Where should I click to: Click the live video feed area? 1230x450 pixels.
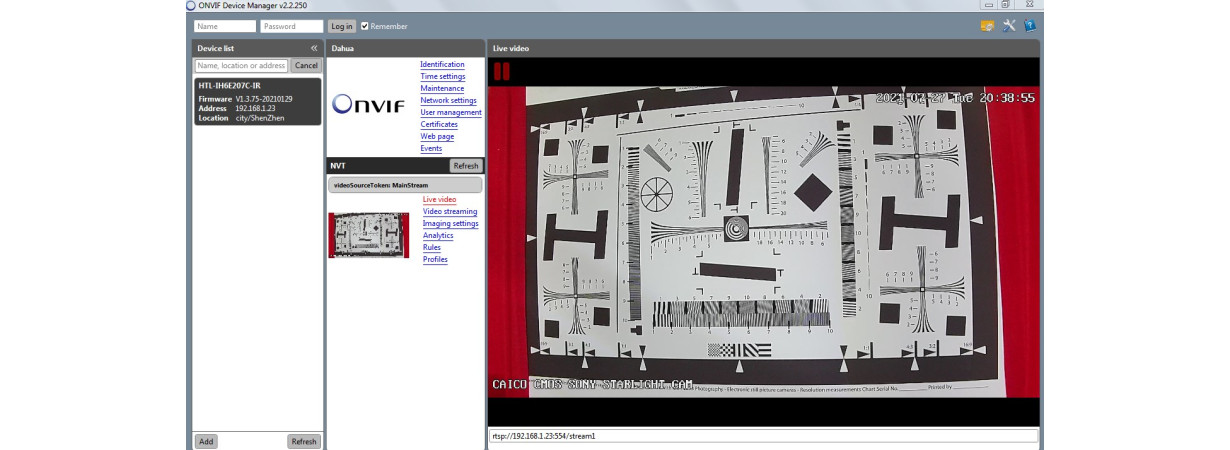tap(764, 241)
